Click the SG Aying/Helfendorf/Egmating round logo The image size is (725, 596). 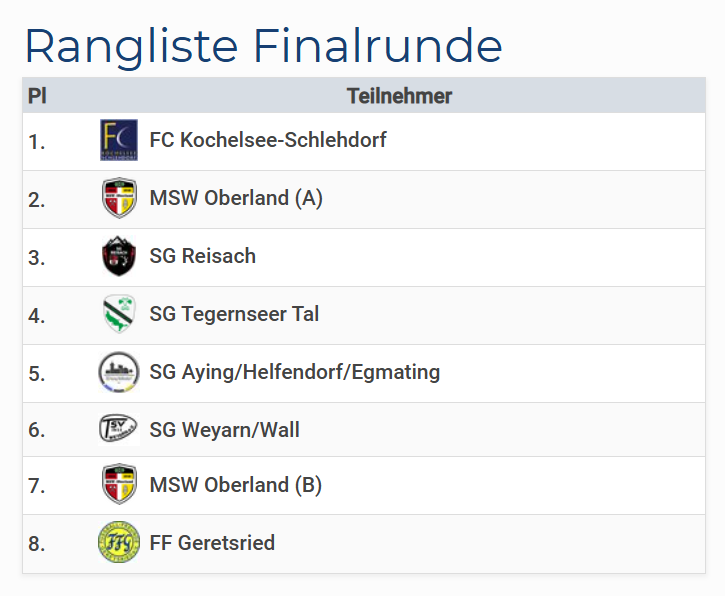pyautogui.click(x=119, y=373)
